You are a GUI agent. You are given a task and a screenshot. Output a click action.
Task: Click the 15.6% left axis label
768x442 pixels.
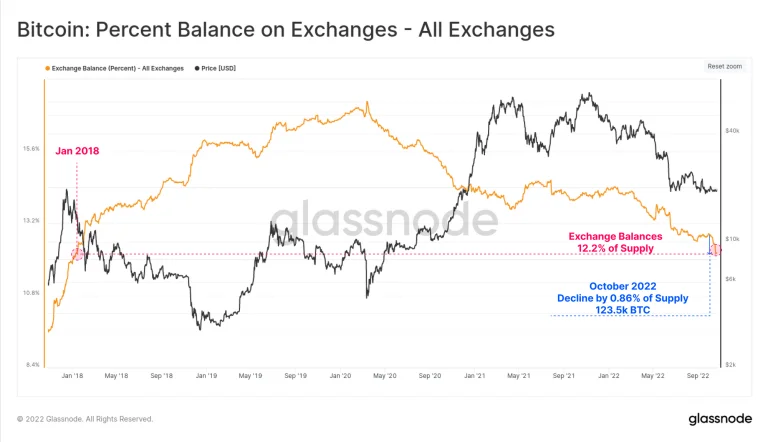pos(30,149)
